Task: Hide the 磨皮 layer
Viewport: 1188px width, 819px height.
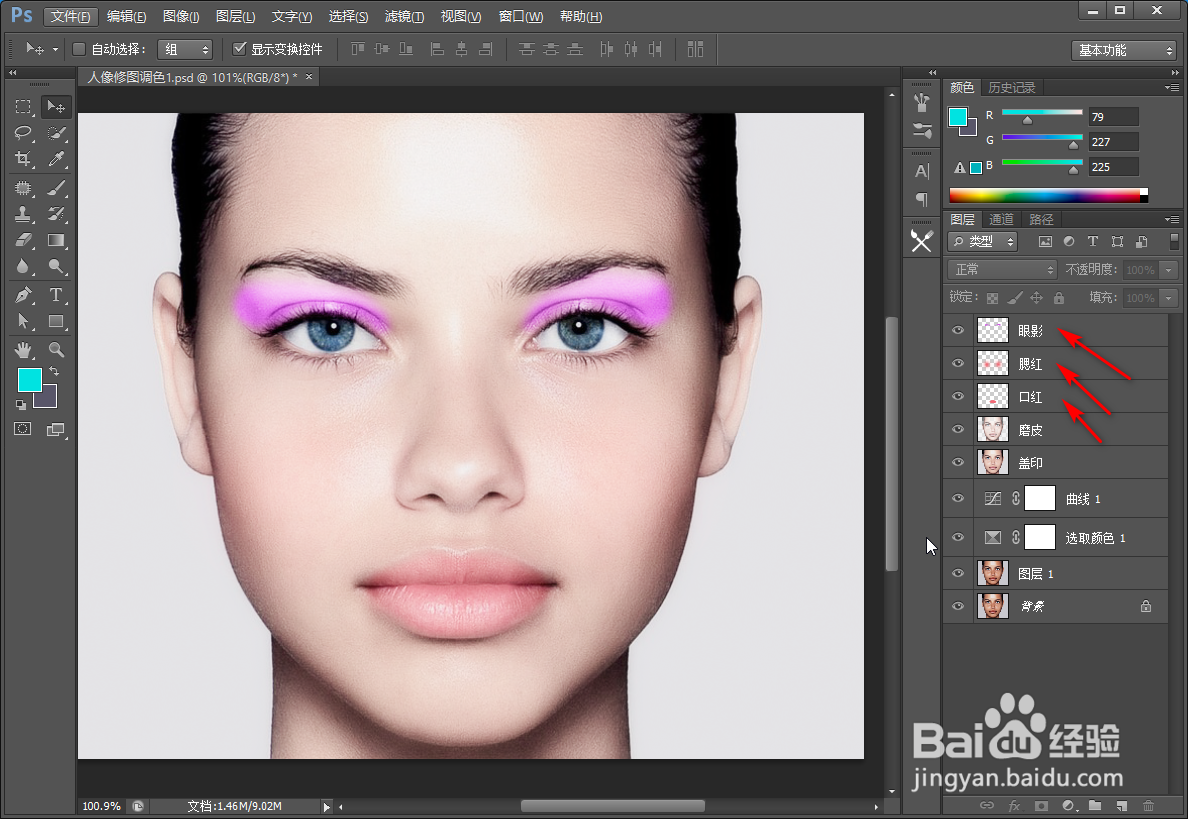Action: point(958,430)
